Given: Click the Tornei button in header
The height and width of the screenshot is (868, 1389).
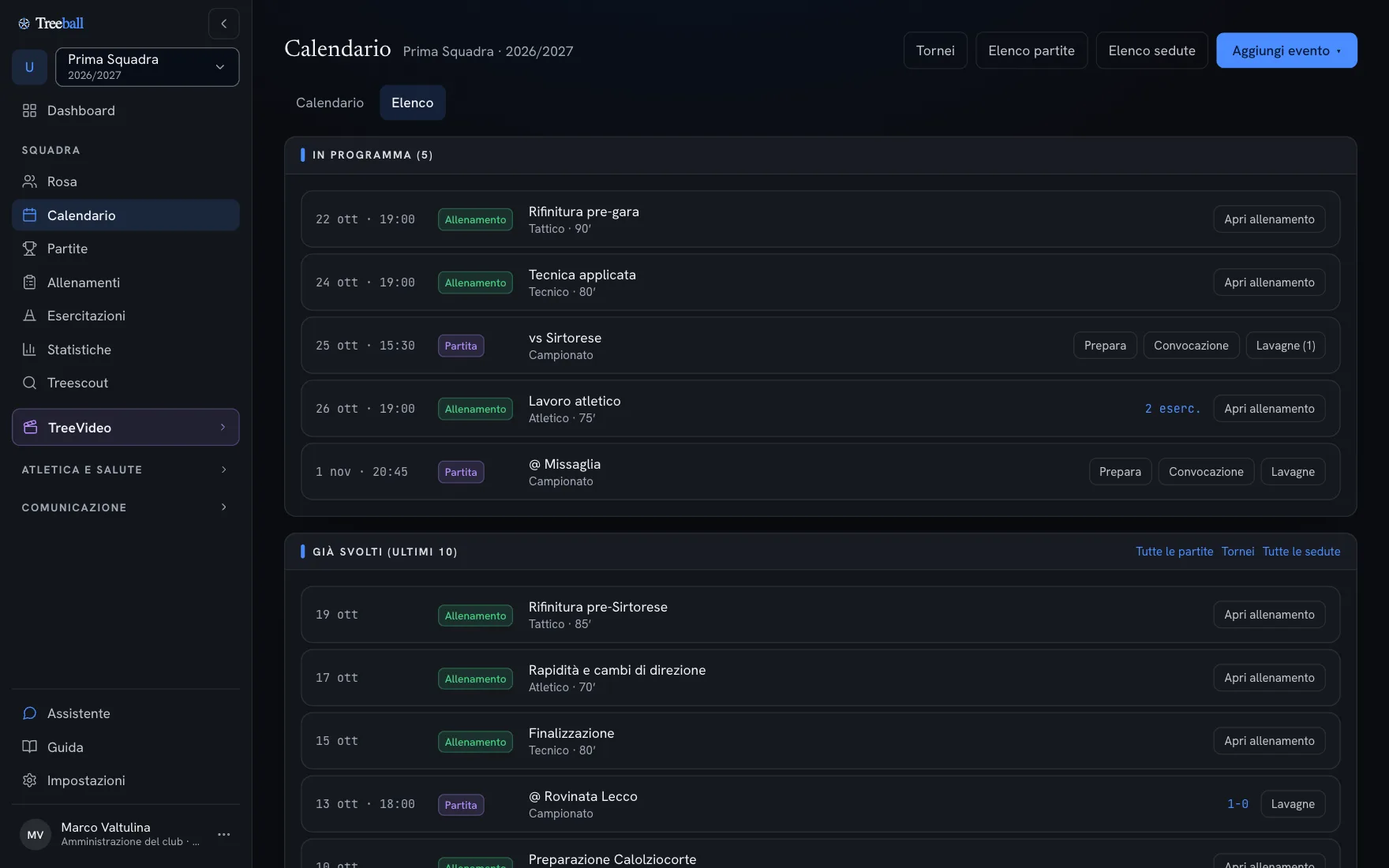Looking at the screenshot, I should tap(935, 51).
